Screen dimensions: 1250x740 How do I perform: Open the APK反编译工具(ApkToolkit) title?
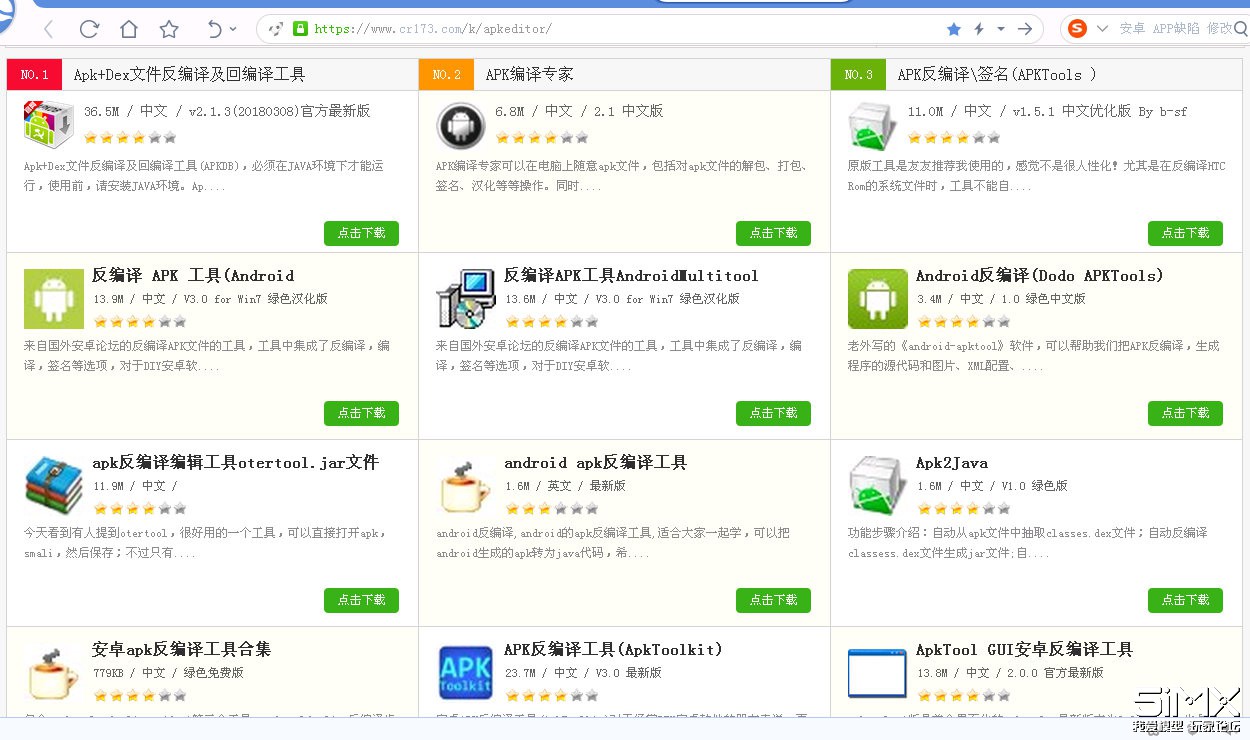[x=613, y=650]
